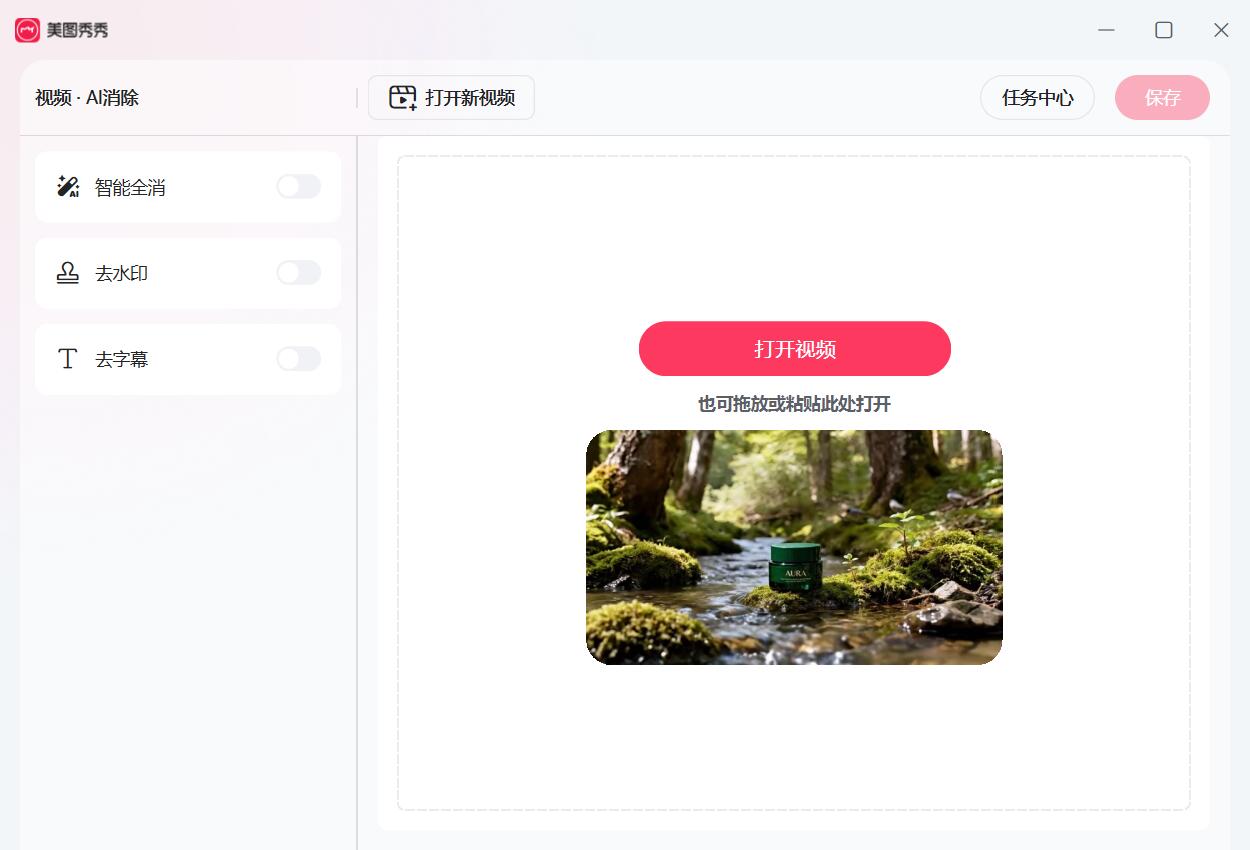Select the 去字幕 label
This screenshot has width=1250, height=850.
122,359
